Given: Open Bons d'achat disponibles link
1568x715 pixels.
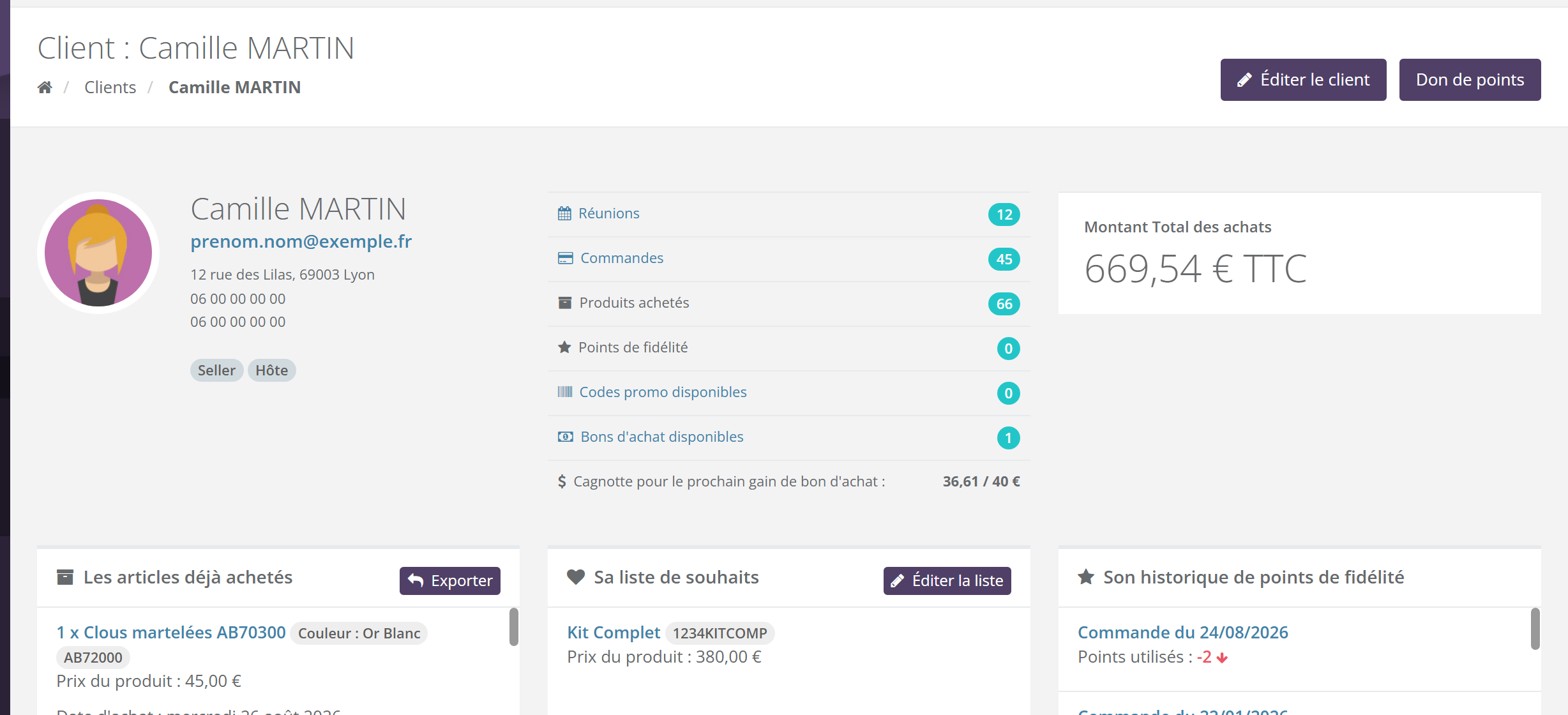Looking at the screenshot, I should coord(661,437).
